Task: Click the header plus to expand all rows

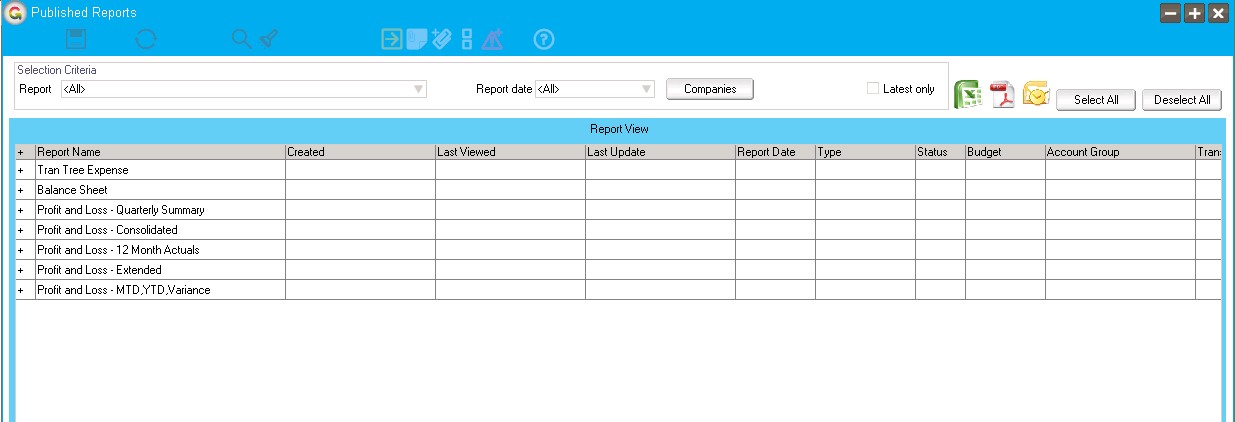Action: (21, 152)
